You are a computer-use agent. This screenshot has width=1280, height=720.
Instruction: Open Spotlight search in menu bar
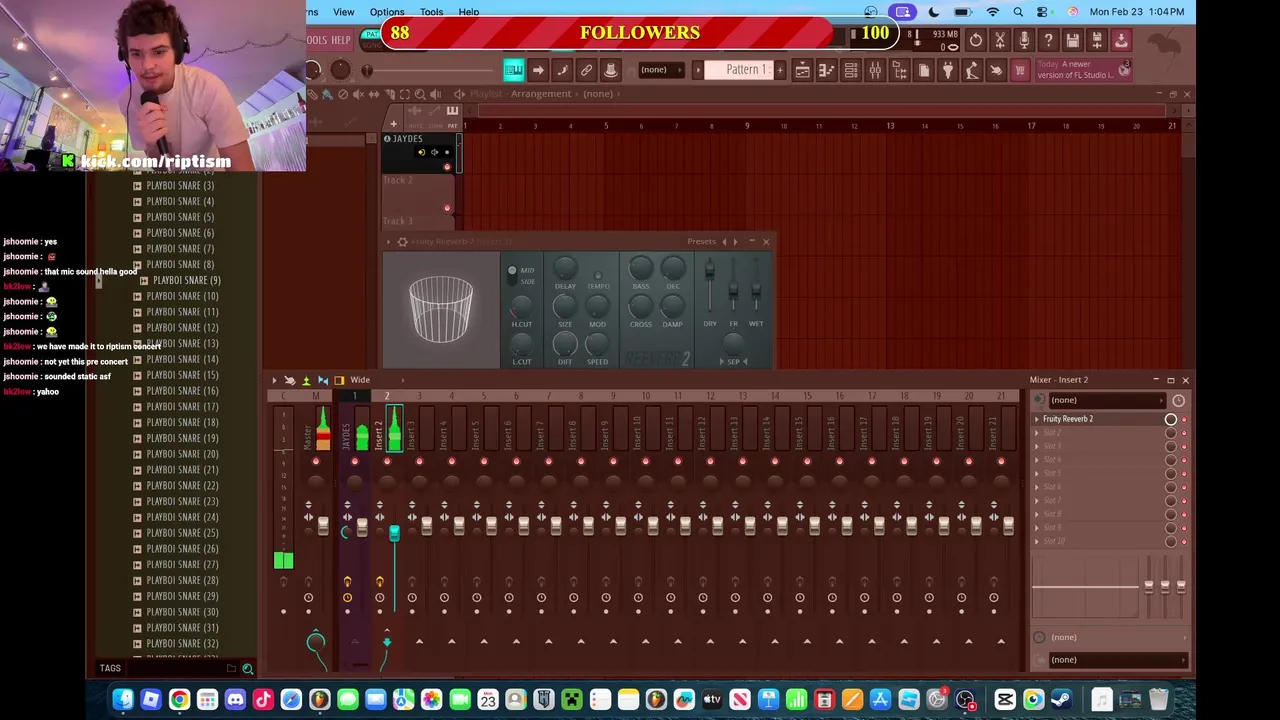pos(1018,12)
